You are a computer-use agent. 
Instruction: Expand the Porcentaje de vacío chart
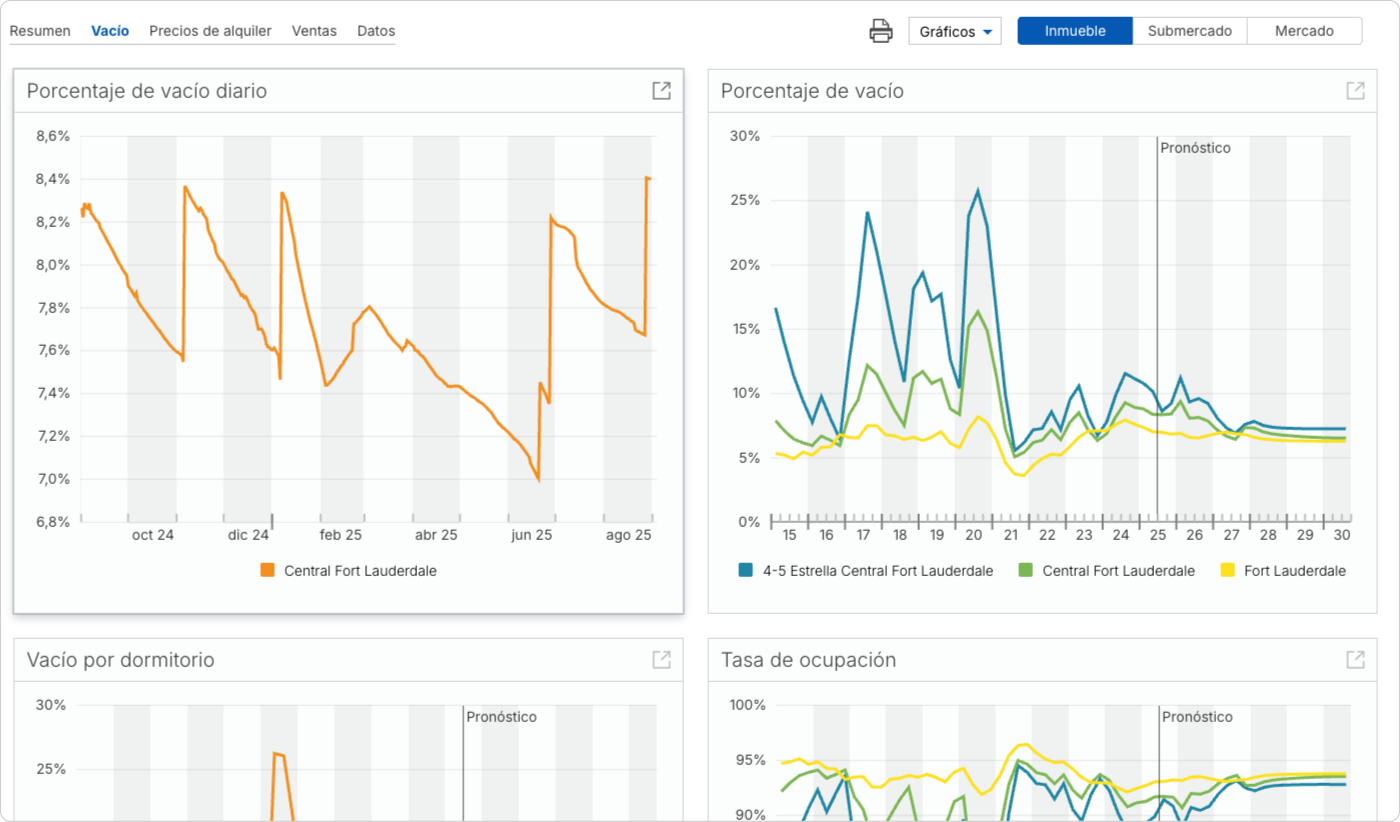point(1355,91)
